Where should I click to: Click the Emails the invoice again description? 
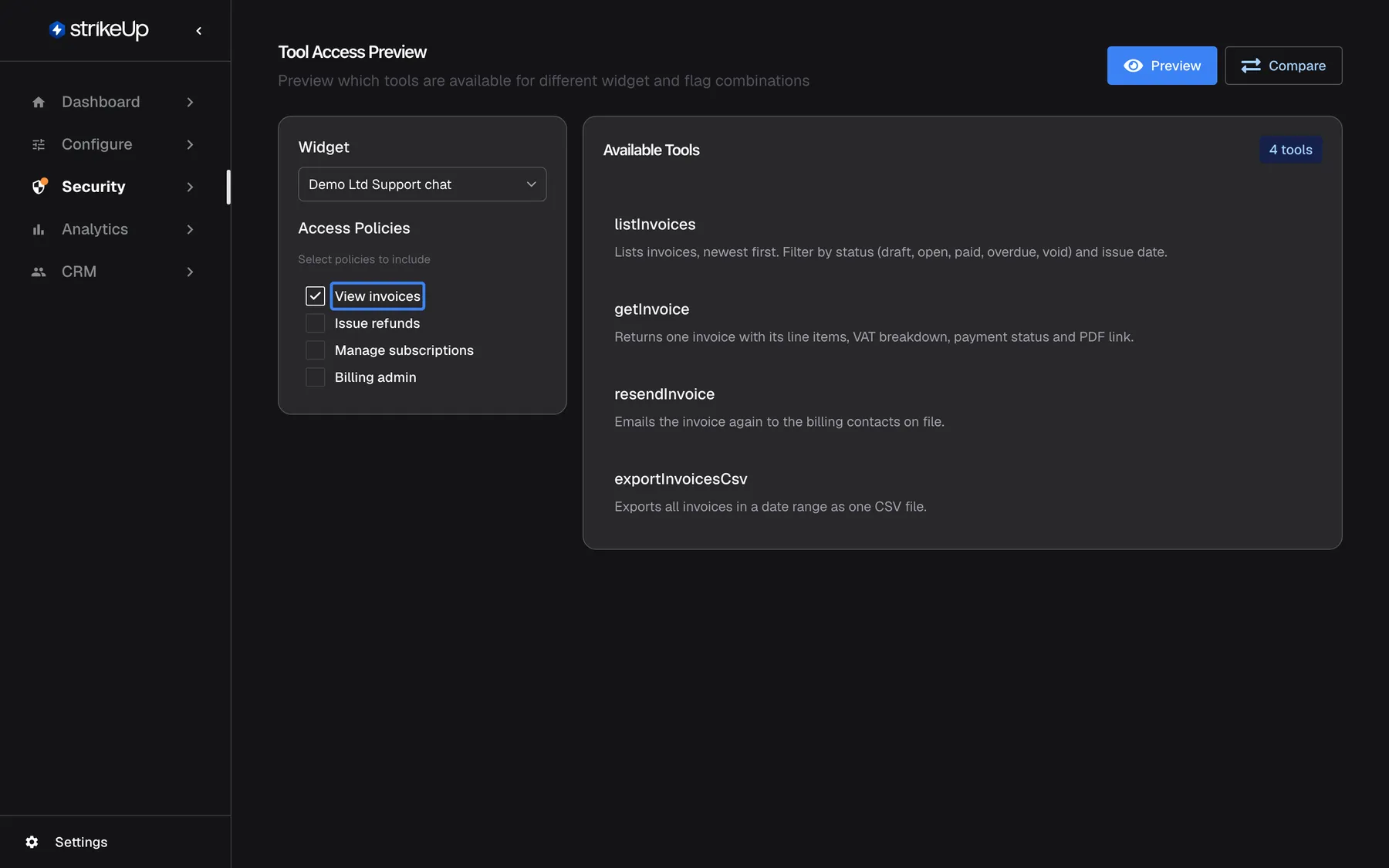(x=779, y=422)
